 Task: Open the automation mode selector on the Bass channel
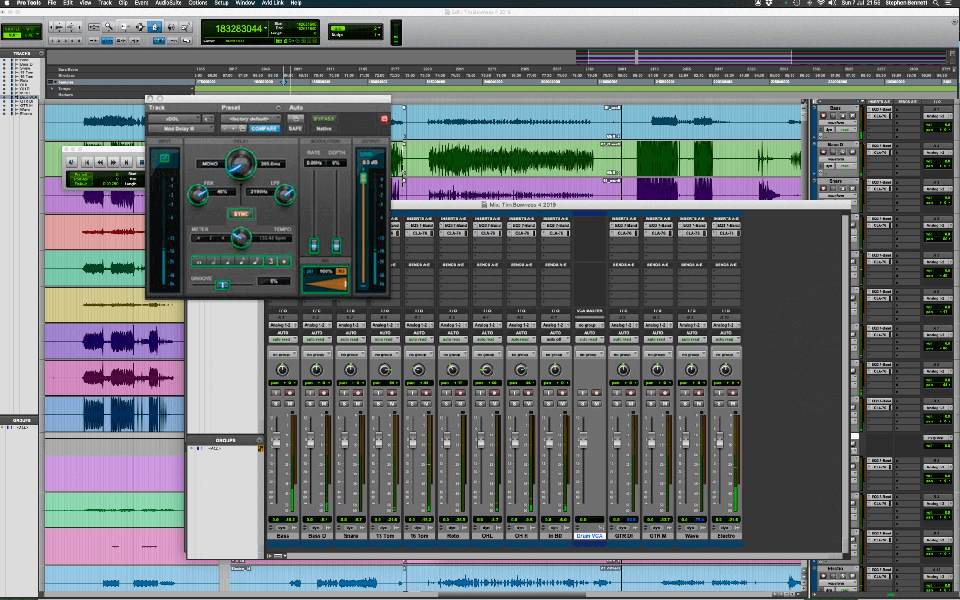point(282,339)
